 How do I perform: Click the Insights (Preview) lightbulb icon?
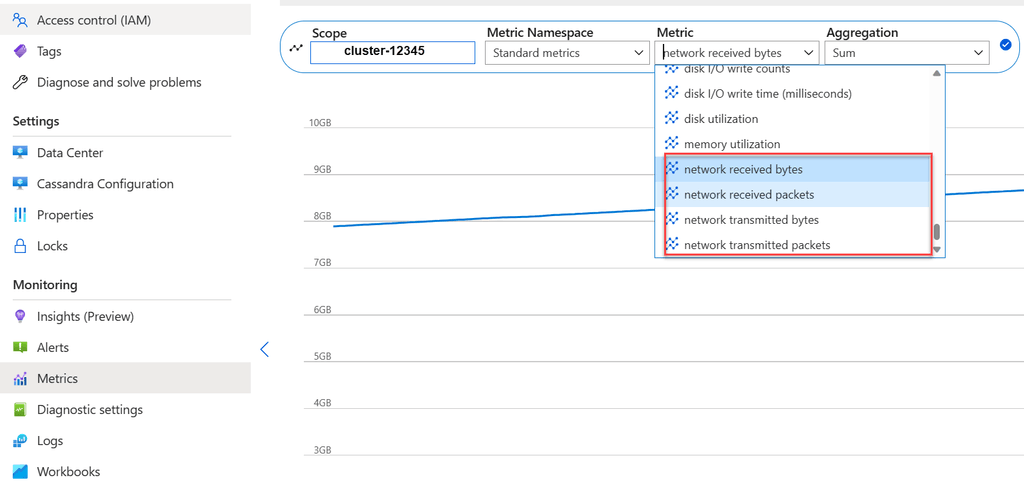click(20, 317)
